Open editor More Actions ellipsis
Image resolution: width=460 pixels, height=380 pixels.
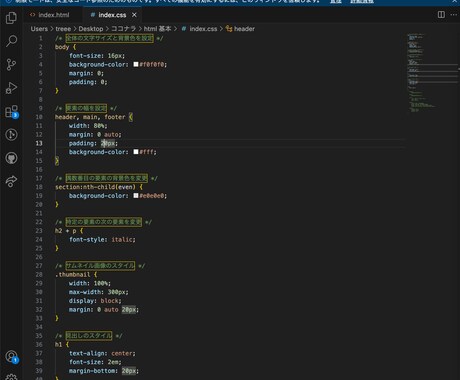pos(454,15)
